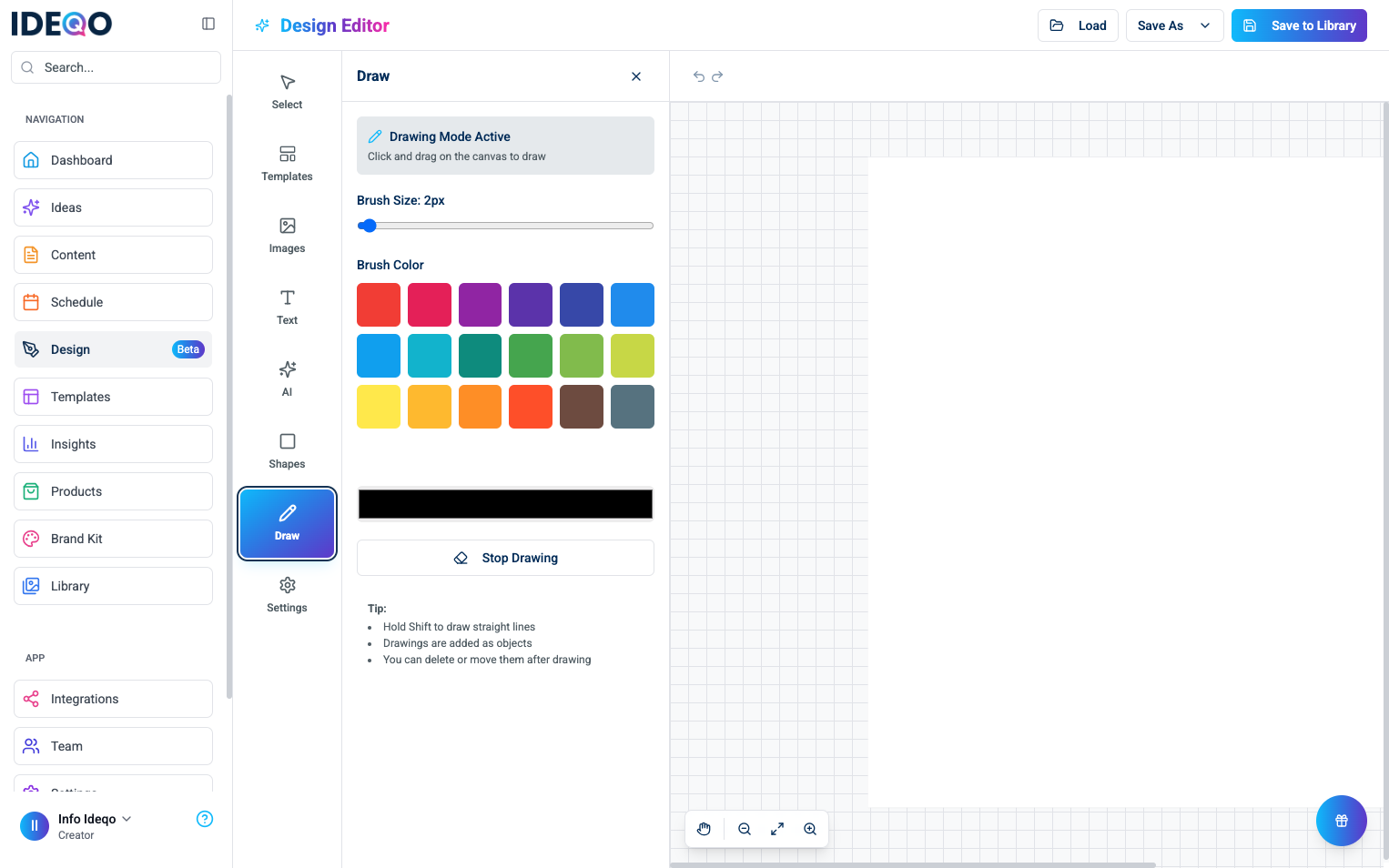Click into the Search field
Screen dimensions: 1389x868
point(116,67)
